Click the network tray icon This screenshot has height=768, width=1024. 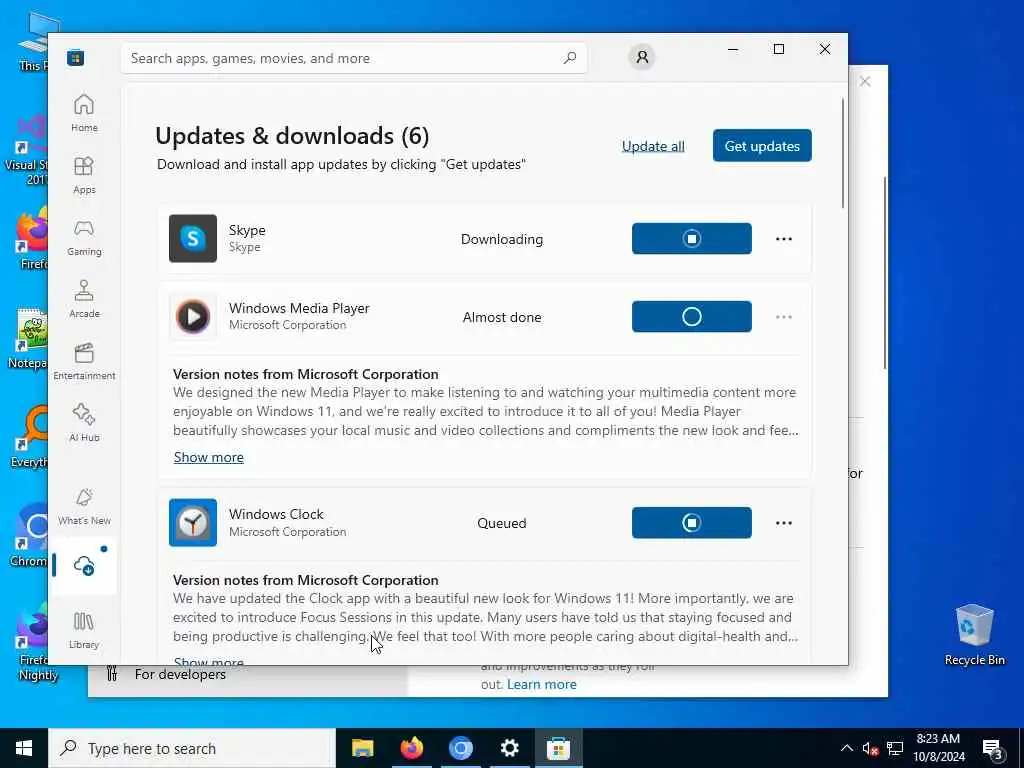point(895,749)
